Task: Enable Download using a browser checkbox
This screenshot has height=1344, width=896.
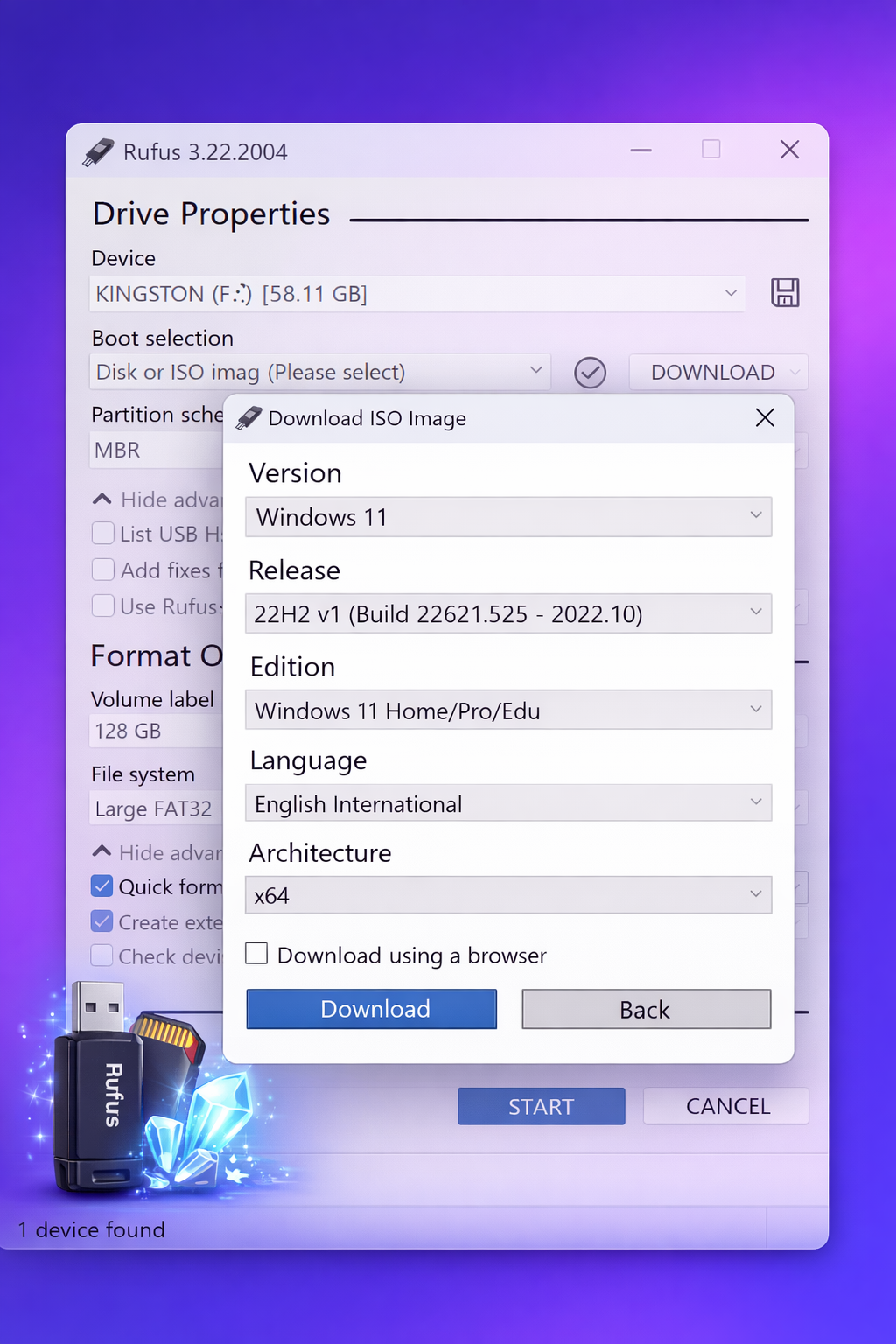Action: [256, 954]
